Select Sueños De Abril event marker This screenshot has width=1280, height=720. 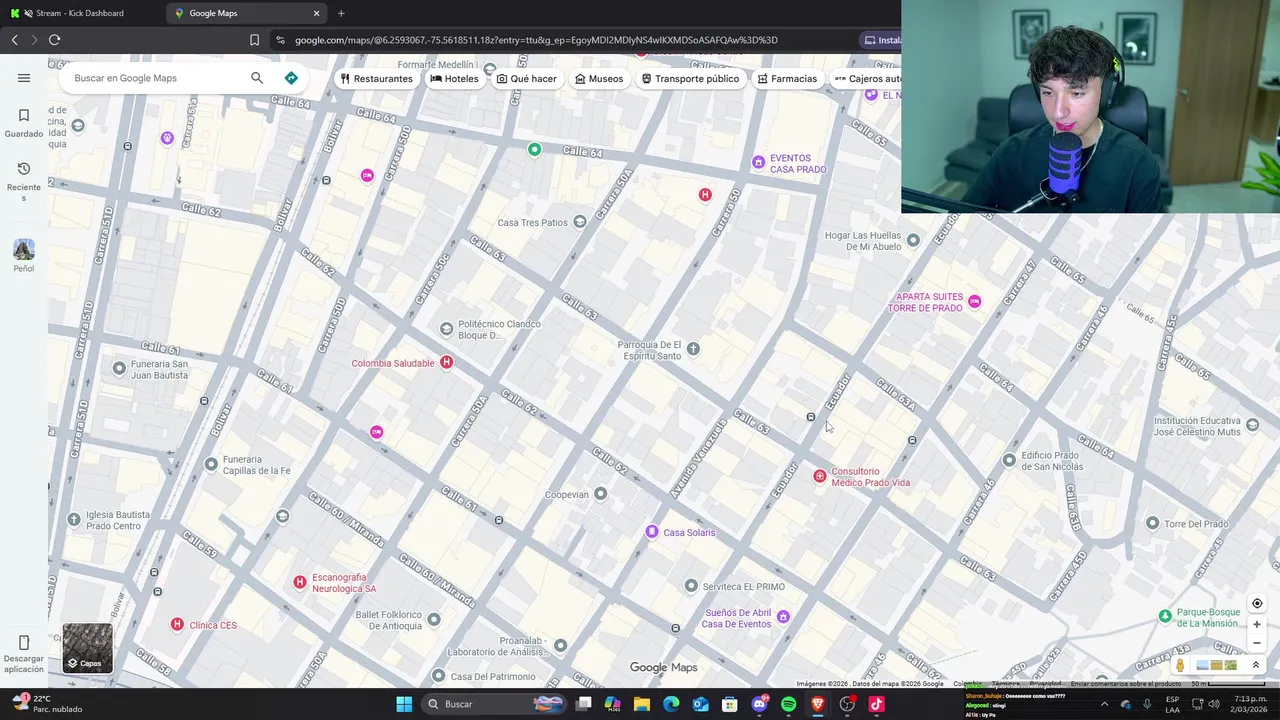coord(783,617)
